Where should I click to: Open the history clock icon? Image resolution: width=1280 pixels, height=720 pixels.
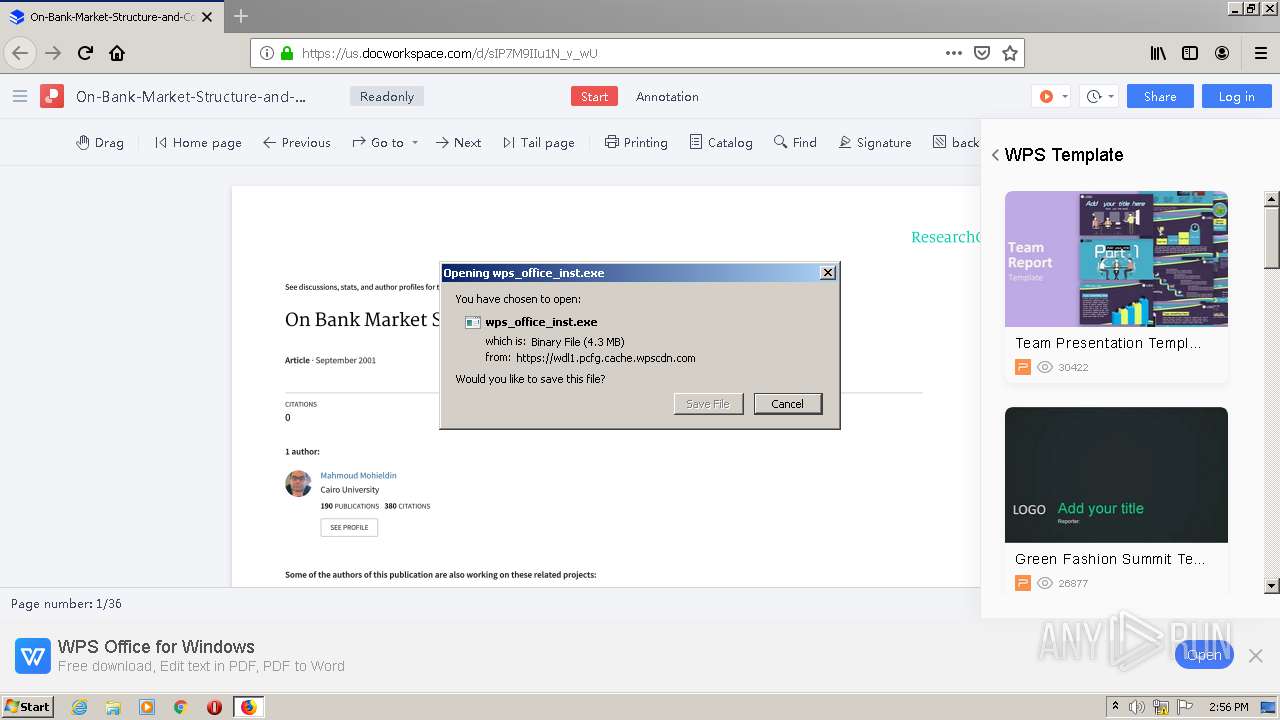coord(1094,96)
